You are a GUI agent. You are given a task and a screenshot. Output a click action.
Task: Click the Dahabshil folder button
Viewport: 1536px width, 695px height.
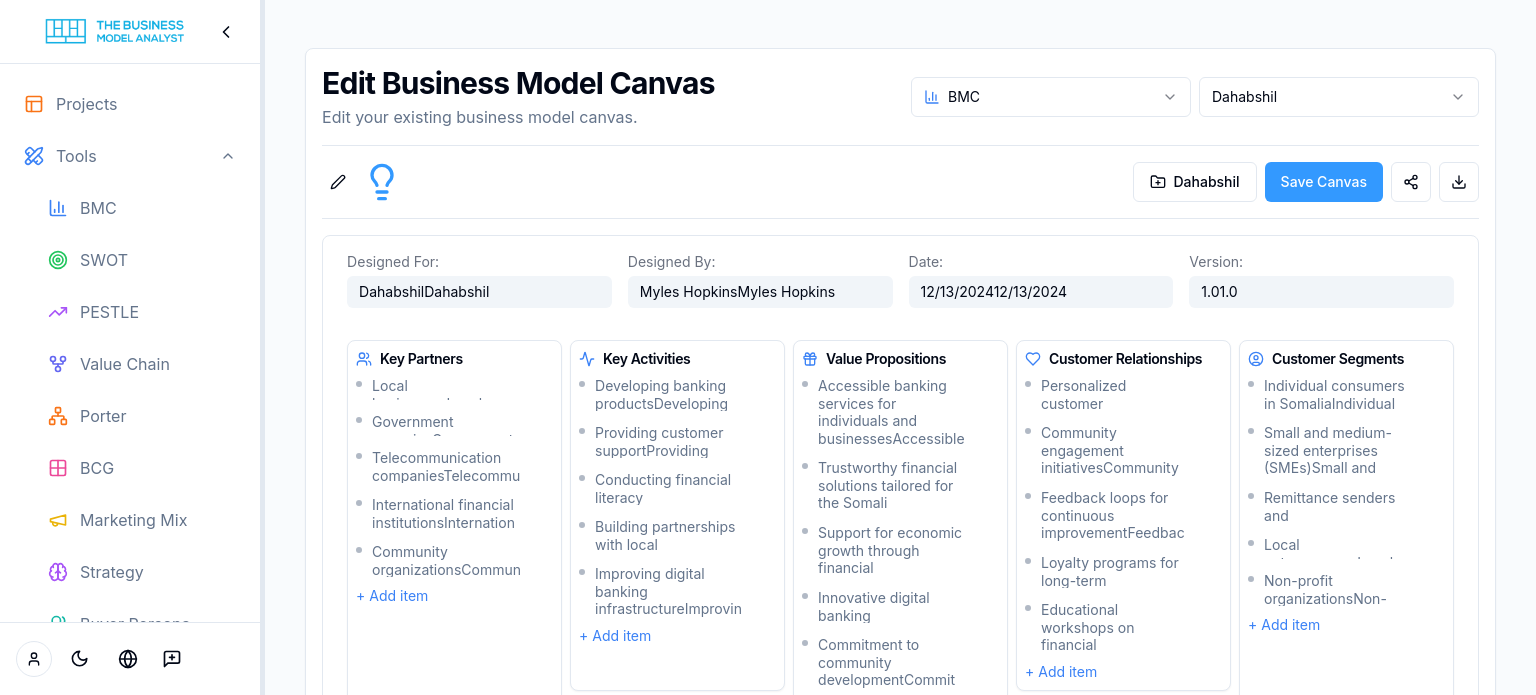(1194, 182)
